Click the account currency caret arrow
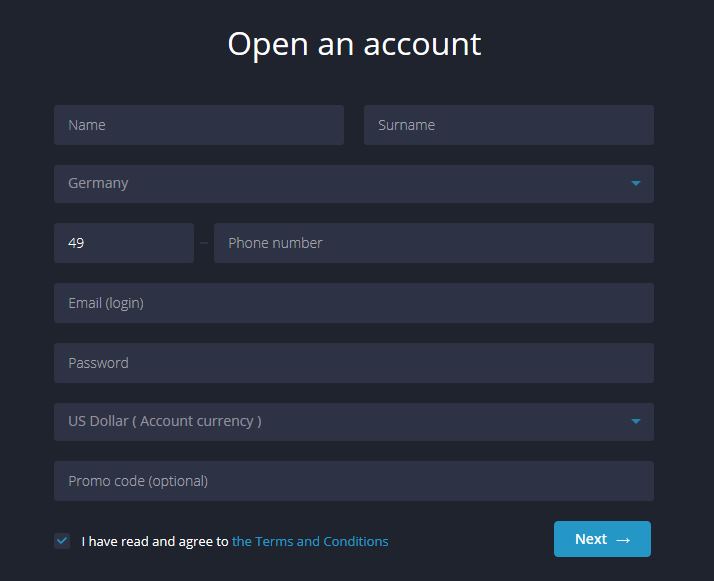This screenshot has width=714, height=581. click(636, 421)
